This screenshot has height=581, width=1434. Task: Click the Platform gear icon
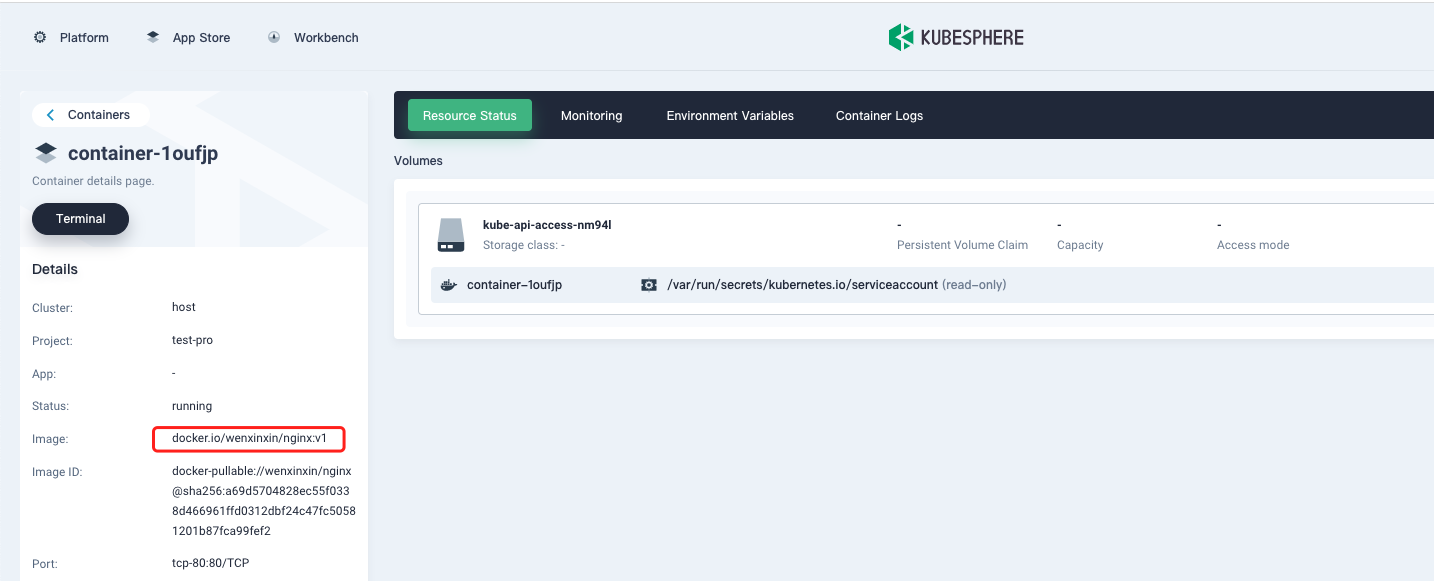pyautogui.click(x=40, y=36)
